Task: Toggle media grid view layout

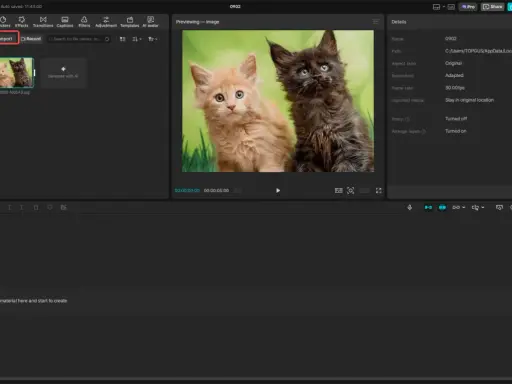Action: click(x=123, y=39)
